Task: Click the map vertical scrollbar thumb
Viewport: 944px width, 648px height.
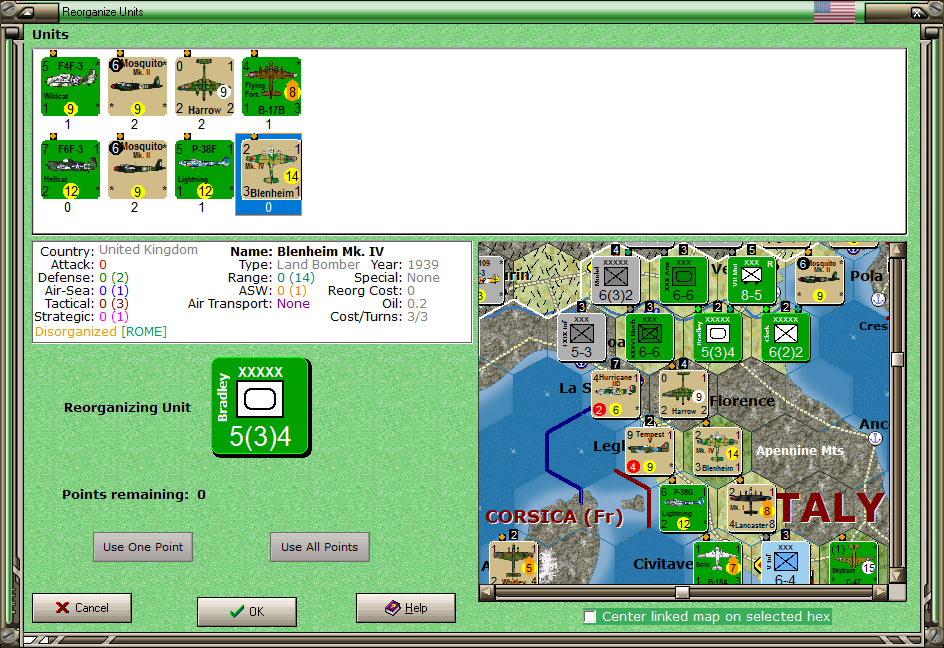Action: [897, 360]
